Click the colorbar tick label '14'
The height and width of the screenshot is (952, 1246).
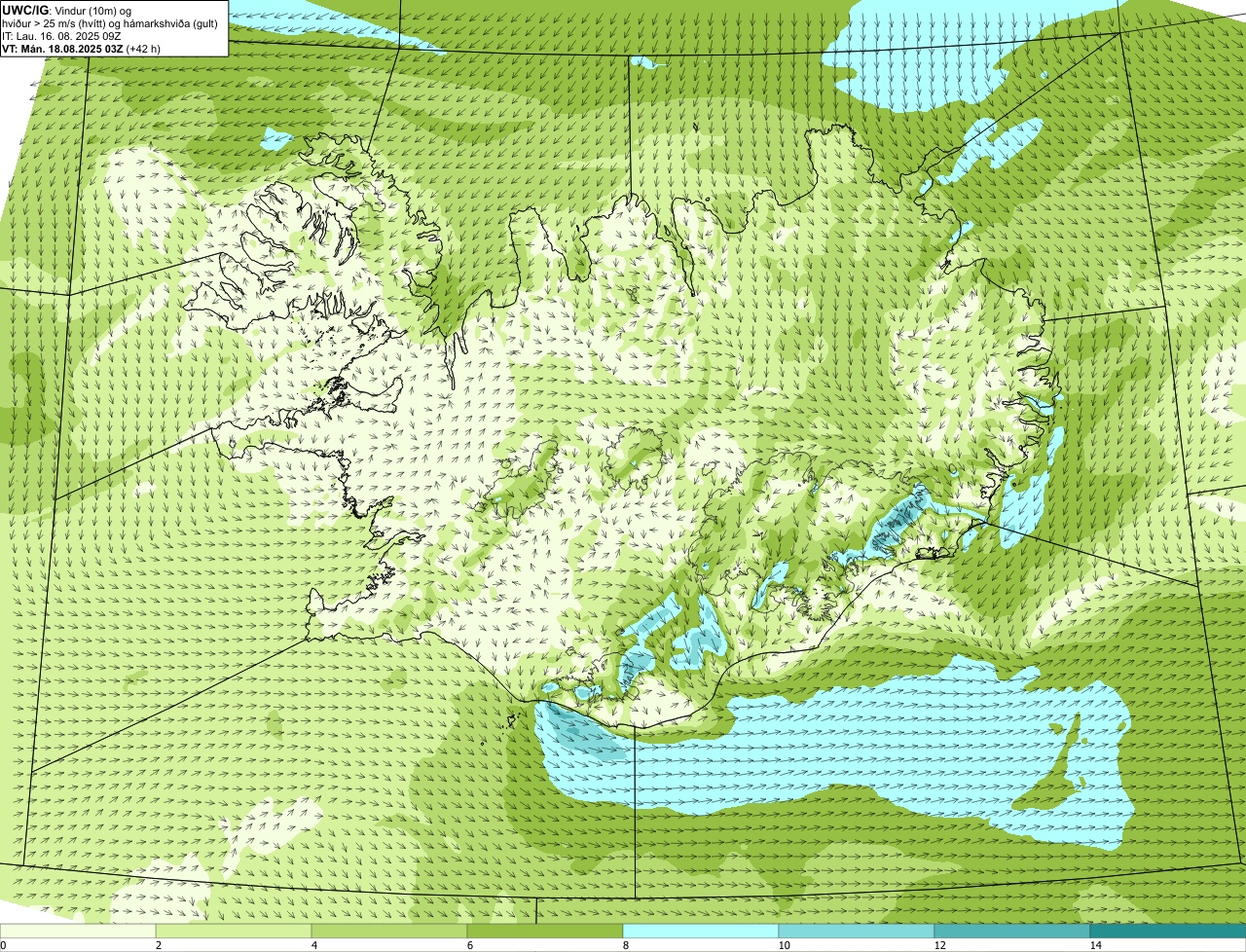(x=1095, y=945)
